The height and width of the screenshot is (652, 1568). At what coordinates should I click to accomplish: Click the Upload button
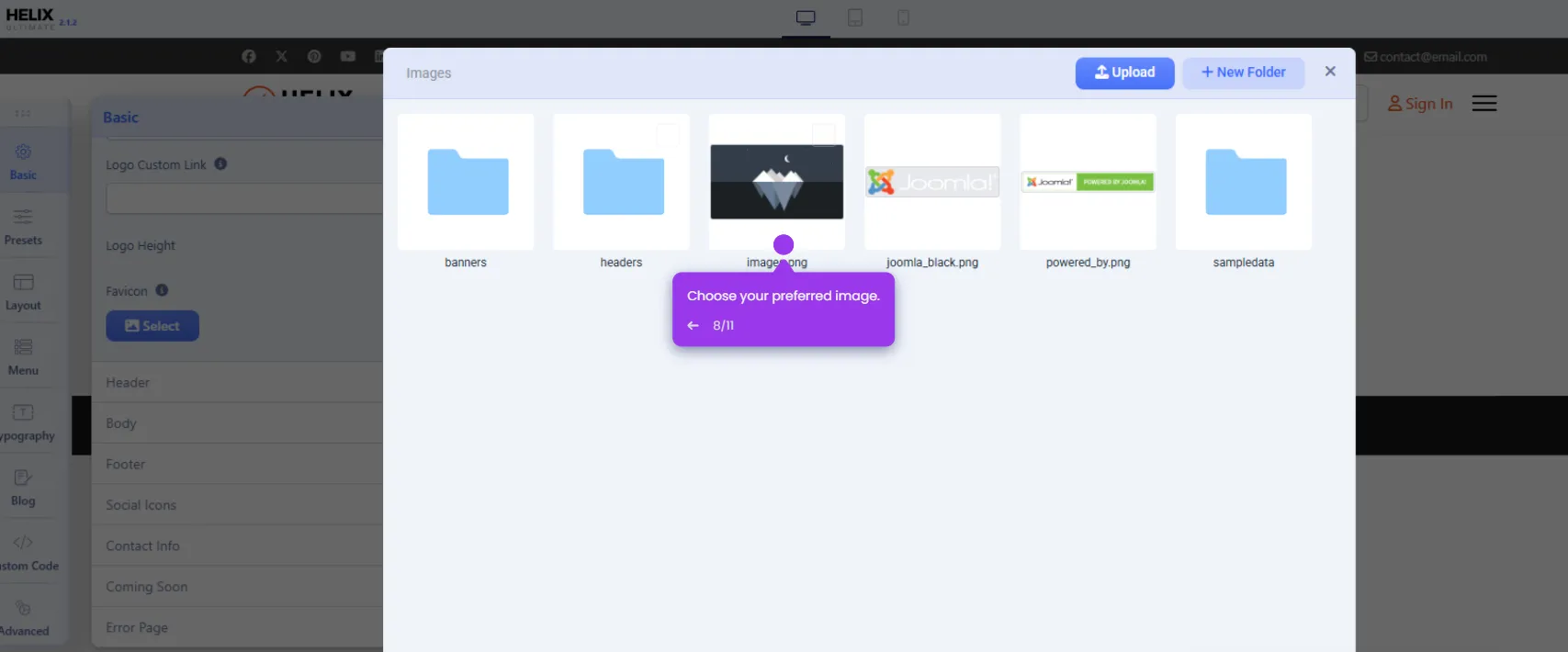1124,73
